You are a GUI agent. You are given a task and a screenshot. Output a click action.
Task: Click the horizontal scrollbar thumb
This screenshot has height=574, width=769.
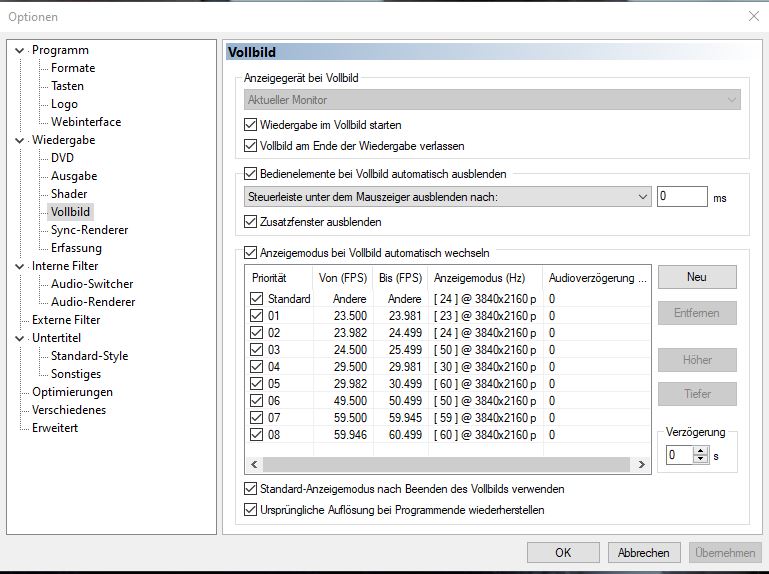click(x=446, y=464)
